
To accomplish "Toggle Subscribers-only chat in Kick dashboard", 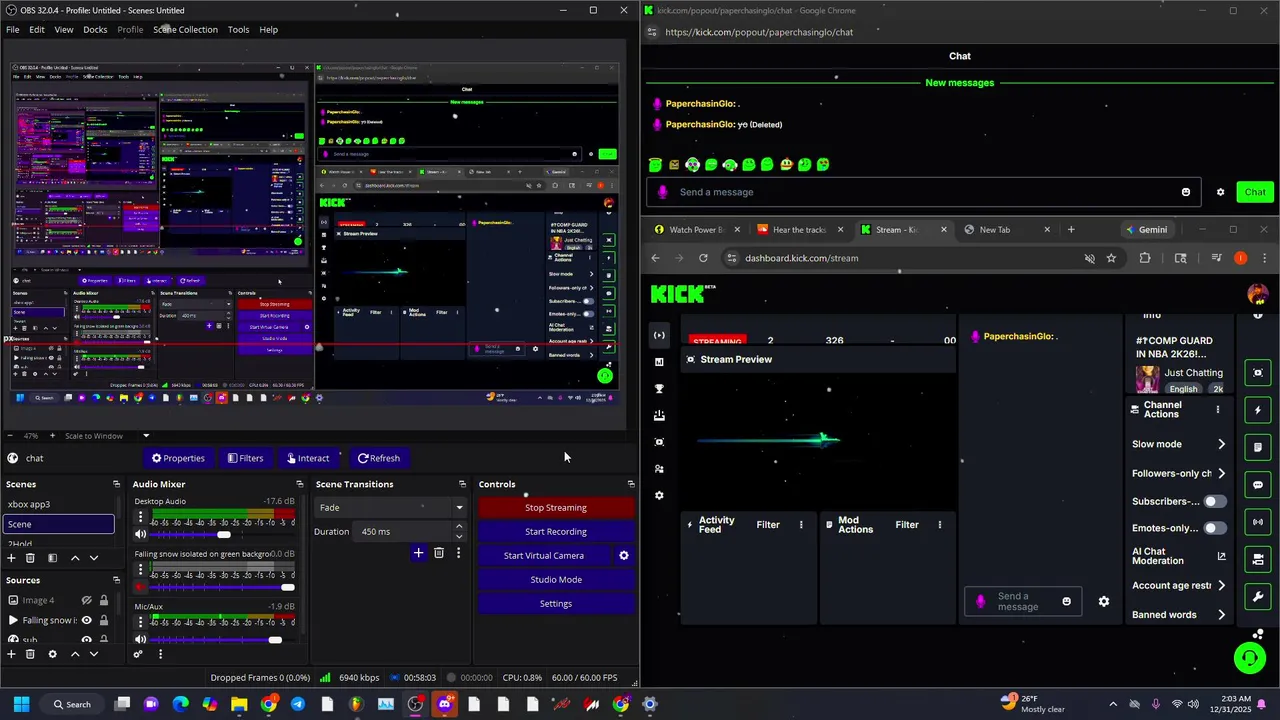I will click(1214, 501).
